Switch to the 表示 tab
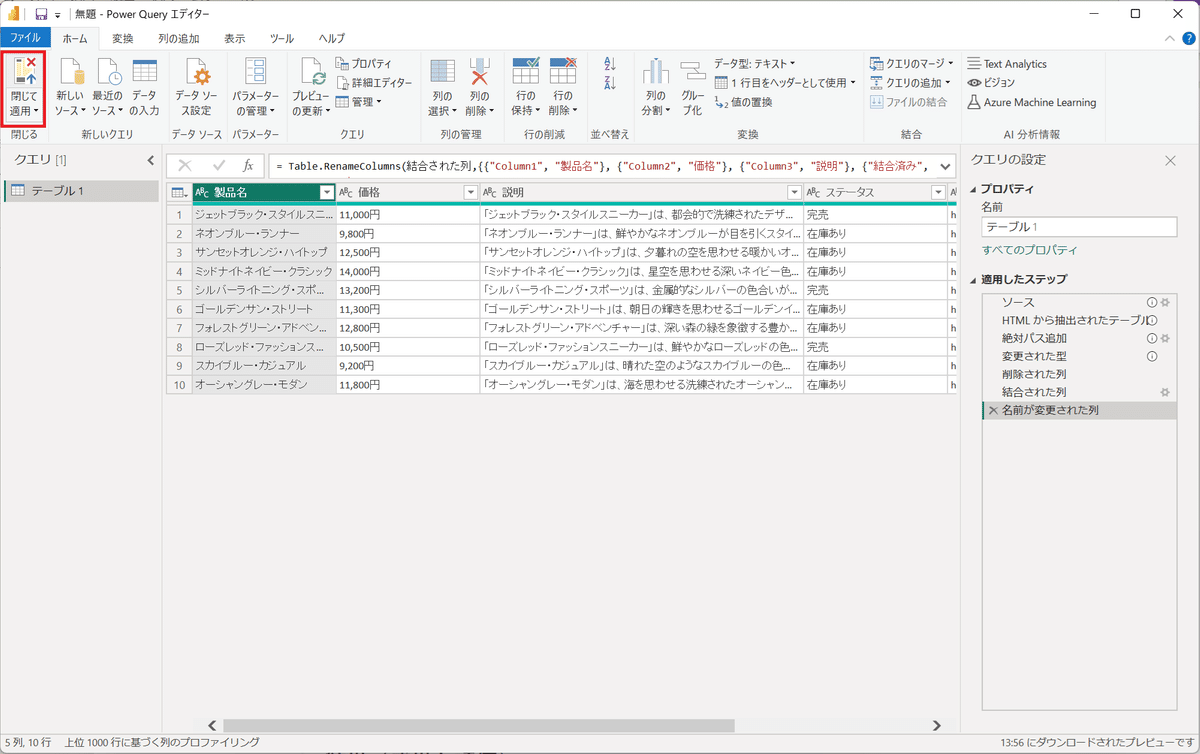 (235, 38)
